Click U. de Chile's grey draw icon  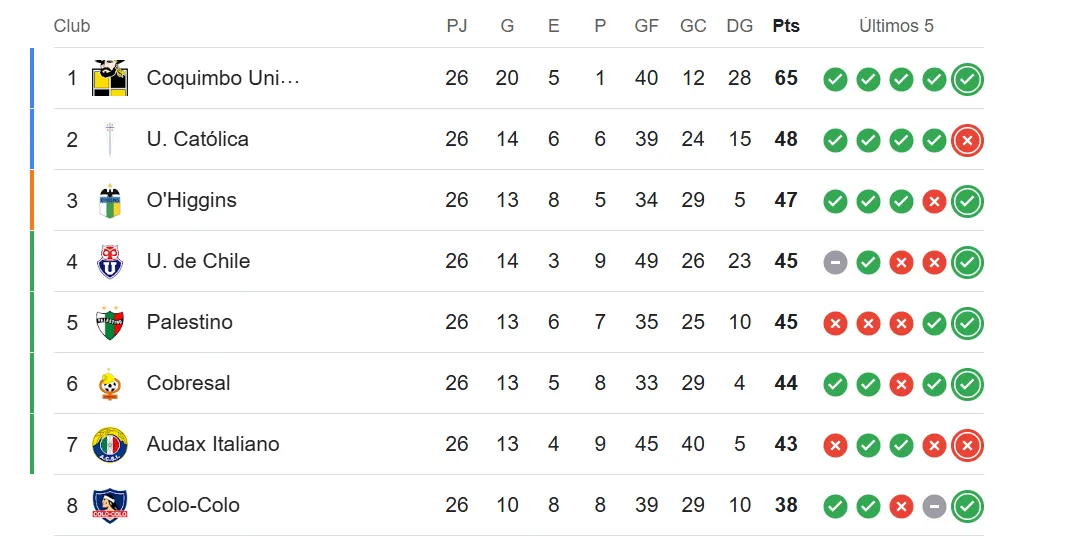835,263
